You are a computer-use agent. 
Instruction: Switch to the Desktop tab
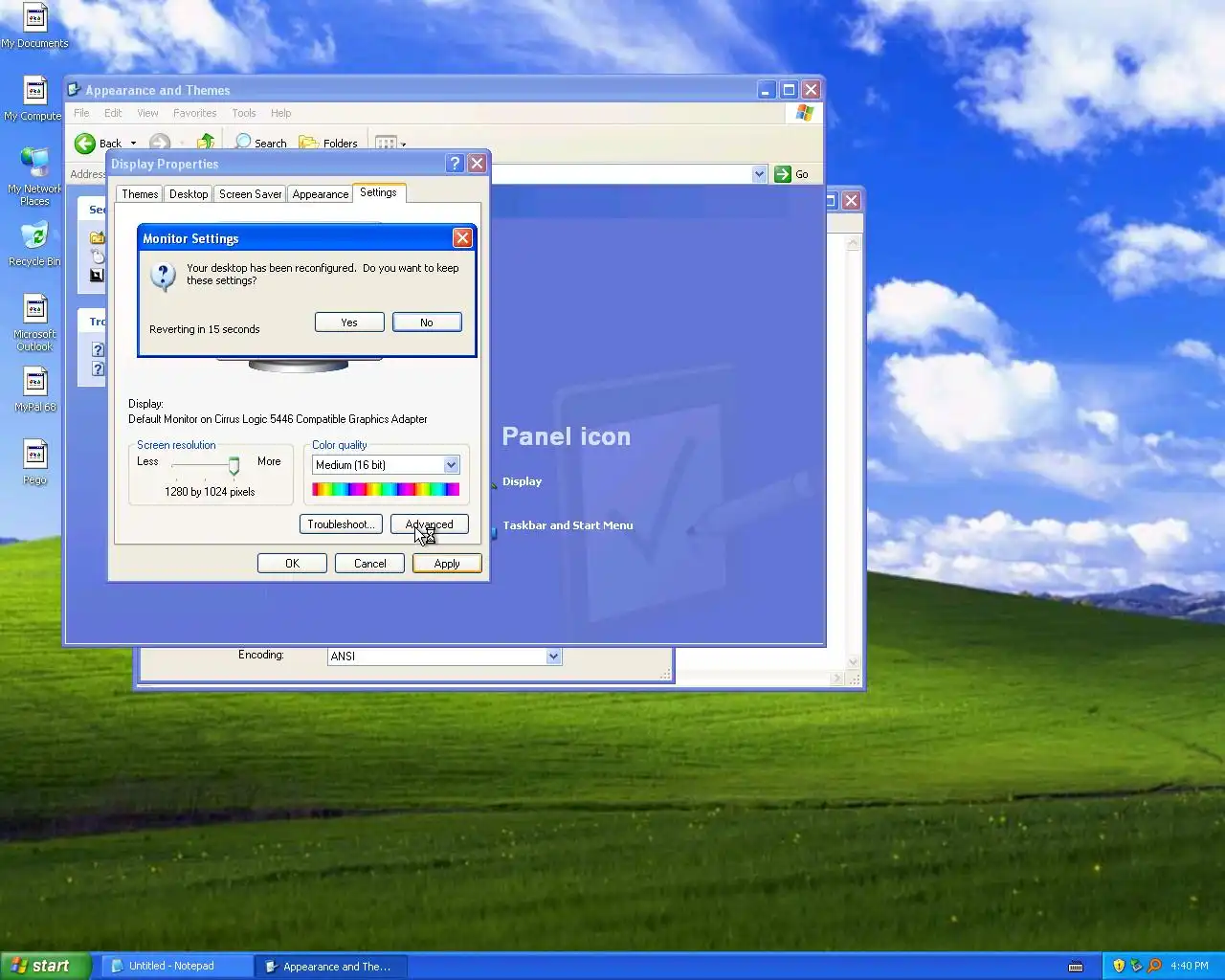[189, 194]
